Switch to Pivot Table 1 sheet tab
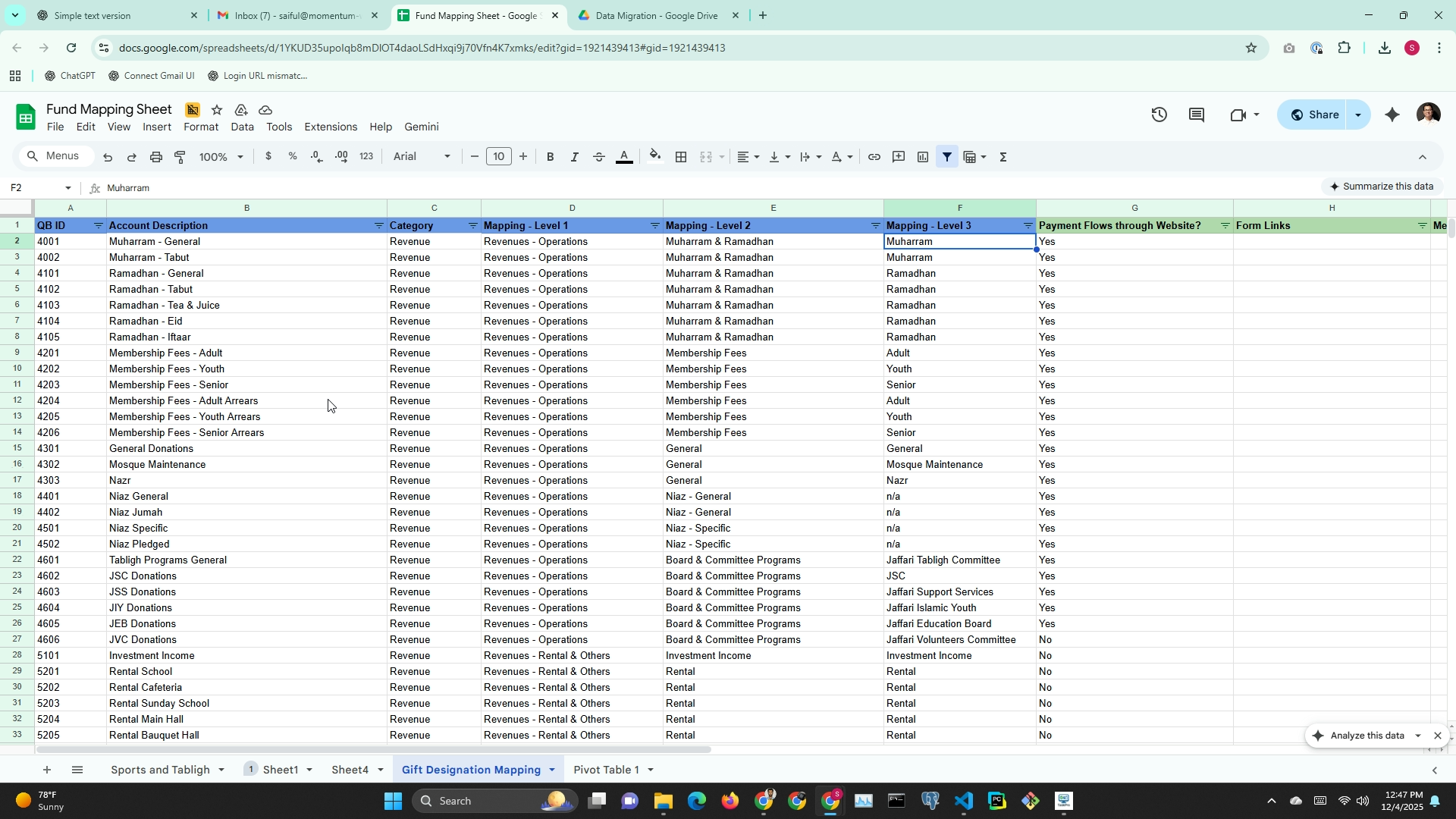Image resolution: width=1456 pixels, height=819 pixels. pyautogui.click(x=605, y=770)
